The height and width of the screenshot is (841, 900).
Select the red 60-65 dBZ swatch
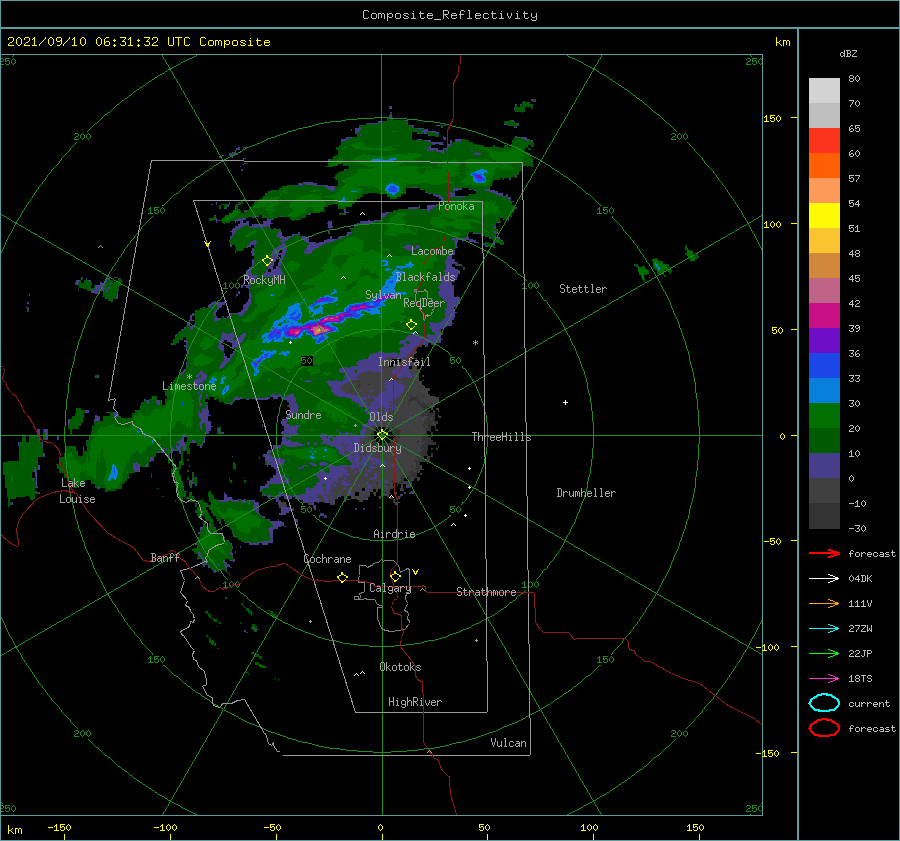824,141
